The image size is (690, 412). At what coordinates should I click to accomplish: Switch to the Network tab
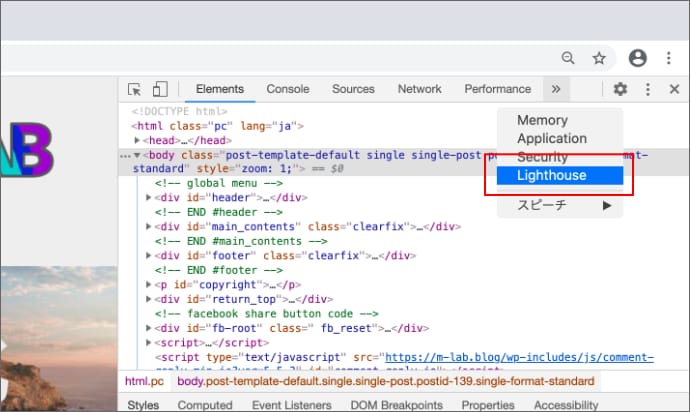click(x=419, y=89)
